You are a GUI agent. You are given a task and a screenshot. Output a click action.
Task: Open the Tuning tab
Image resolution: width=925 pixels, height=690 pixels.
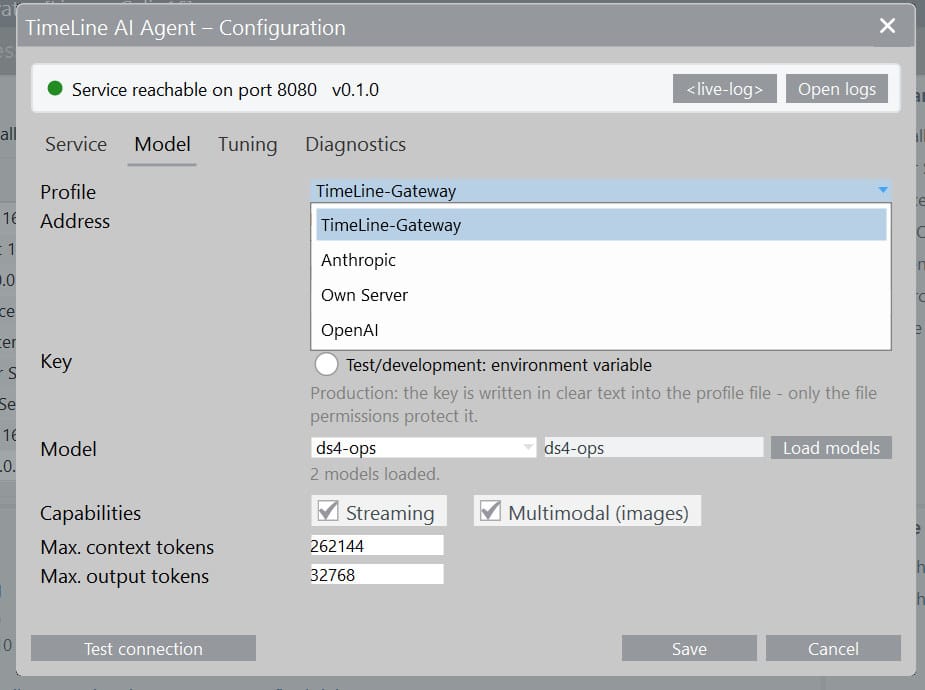247,144
